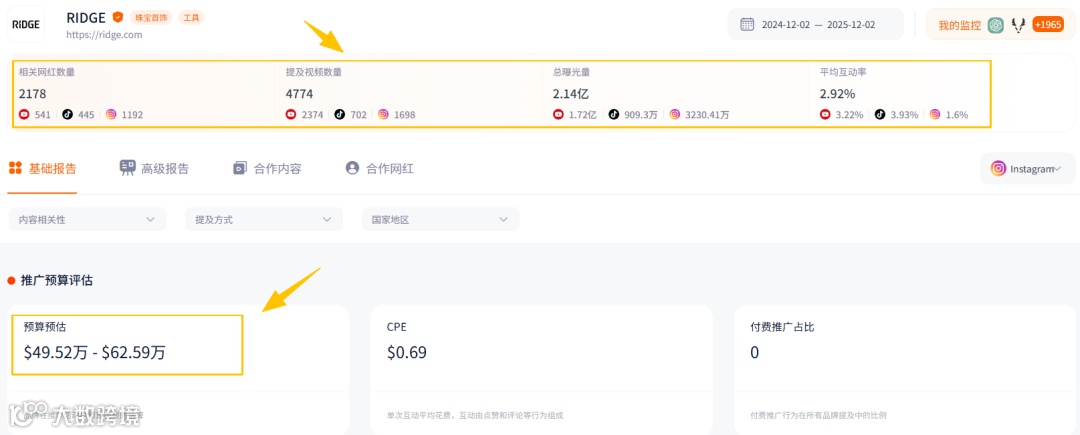Click the TikTok icon next to 445
This screenshot has height=435, width=1080.
click(68, 115)
